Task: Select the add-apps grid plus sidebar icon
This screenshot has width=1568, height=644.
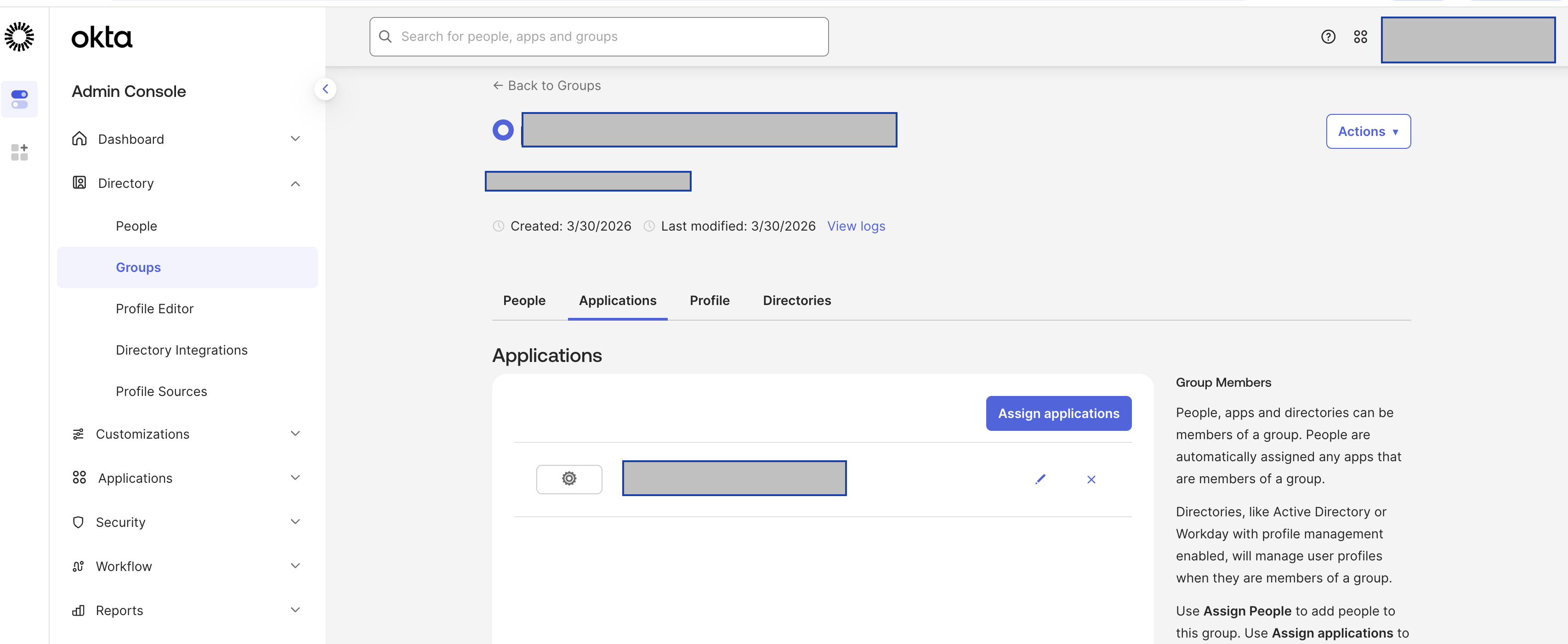Action: click(19, 152)
